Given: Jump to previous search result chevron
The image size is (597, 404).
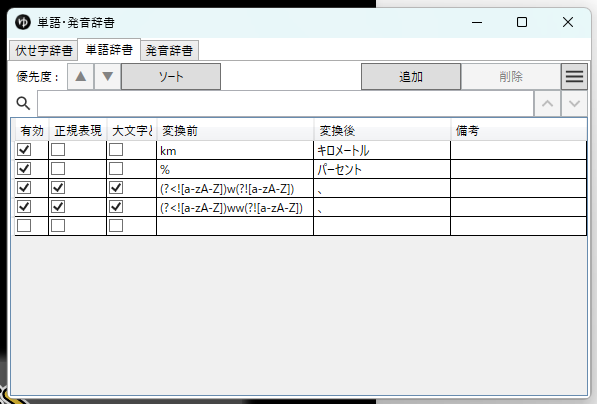Looking at the screenshot, I should pos(548,104).
